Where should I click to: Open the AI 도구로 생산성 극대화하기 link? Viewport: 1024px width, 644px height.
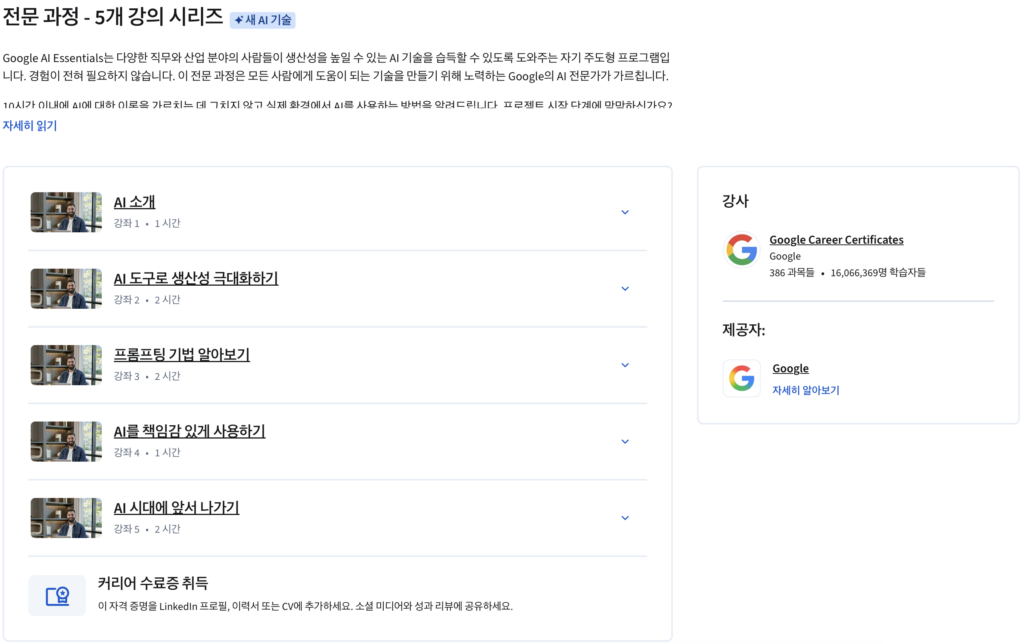coord(196,279)
